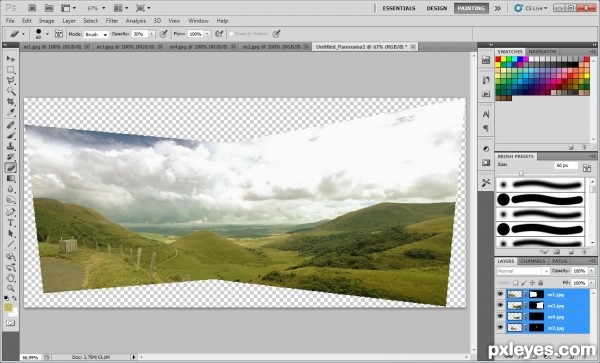Select the Rectangular Marquee tool
This screenshot has width=600, height=363.
pos(11,70)
